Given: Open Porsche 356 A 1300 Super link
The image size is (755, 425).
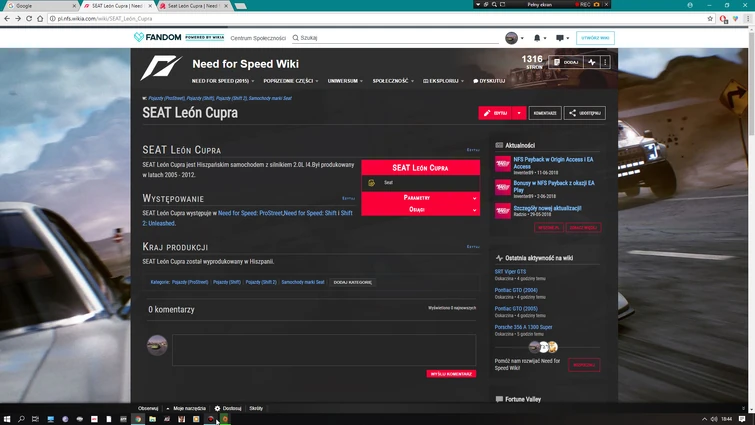Looking at the screenshot, I should 523,327.
